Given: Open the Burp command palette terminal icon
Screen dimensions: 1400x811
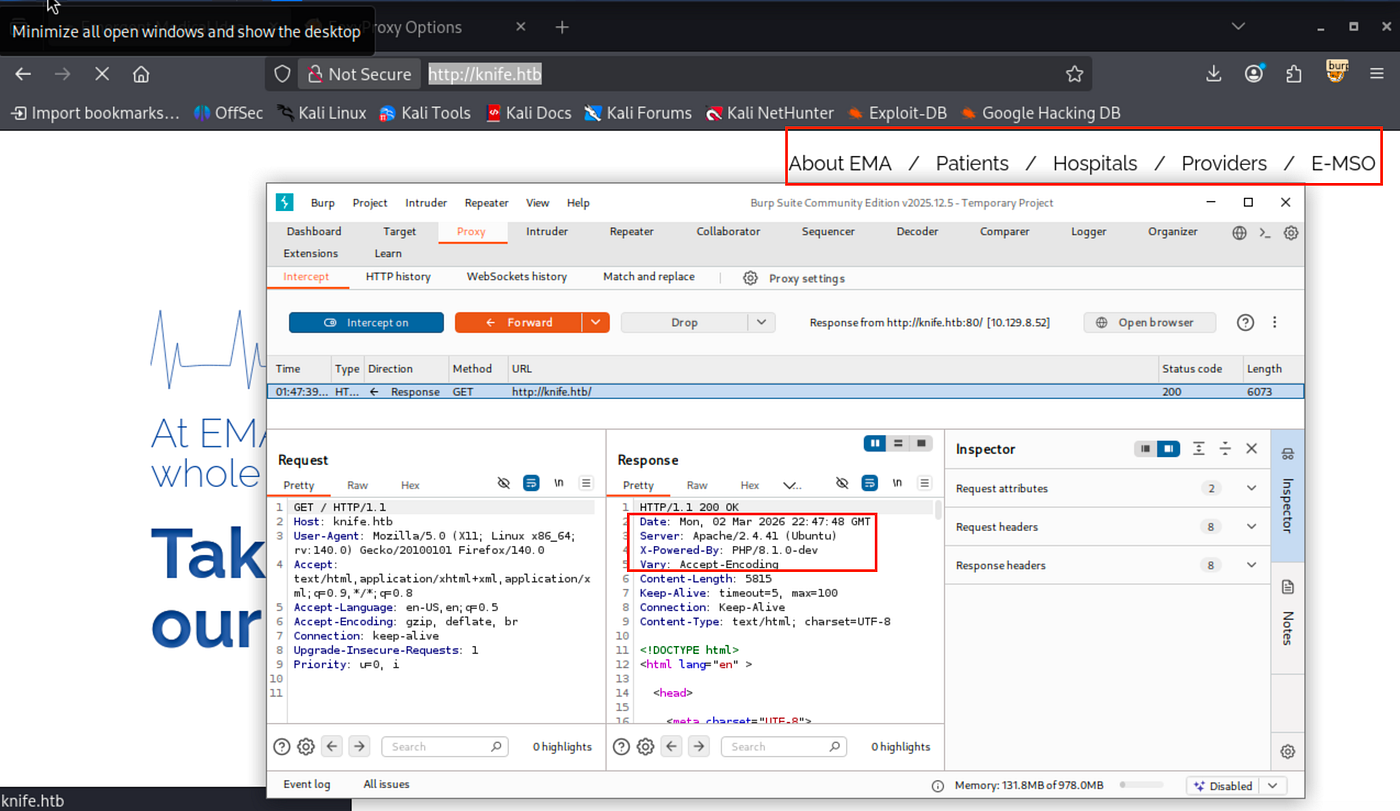Looking at the screenshot, I should (x=1265, y=232).
